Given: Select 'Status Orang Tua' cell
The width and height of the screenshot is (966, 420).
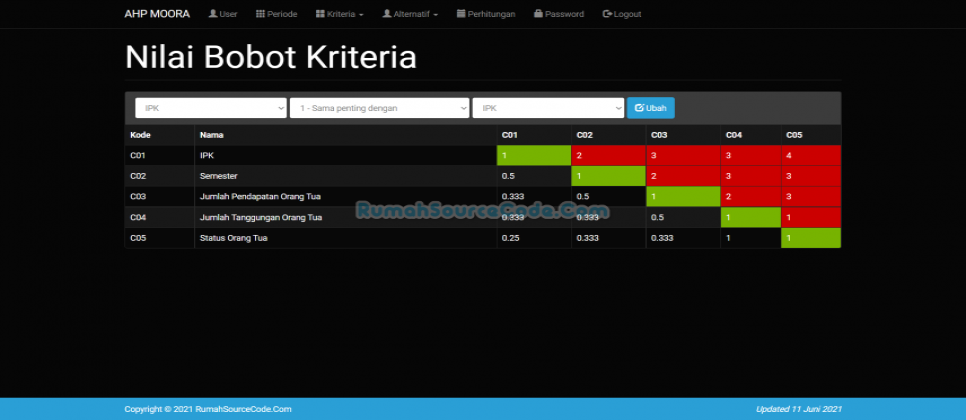Looking at the screenshot, I should tap(346, 238).
